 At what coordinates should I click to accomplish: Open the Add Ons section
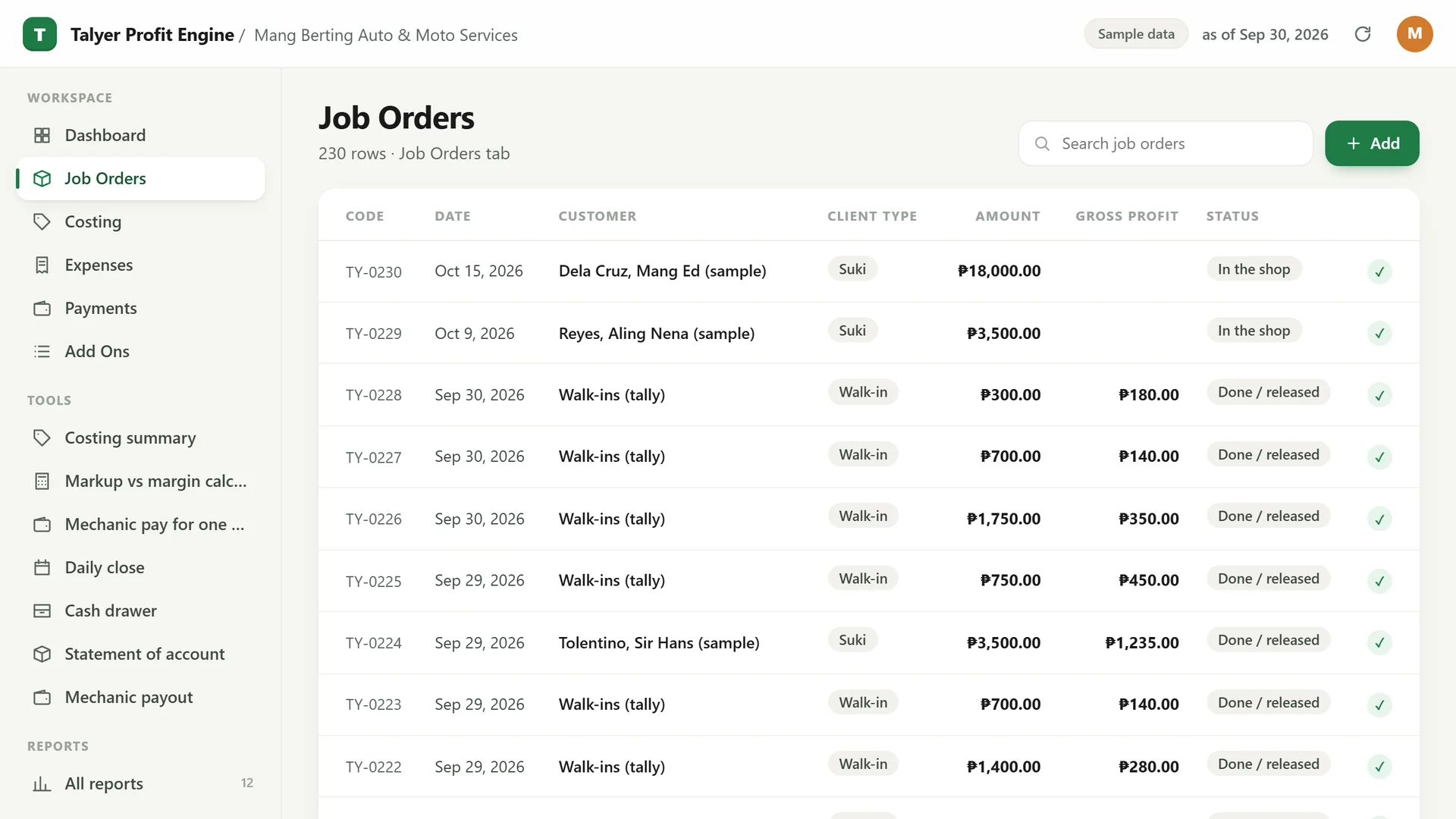tap(140, 351)
